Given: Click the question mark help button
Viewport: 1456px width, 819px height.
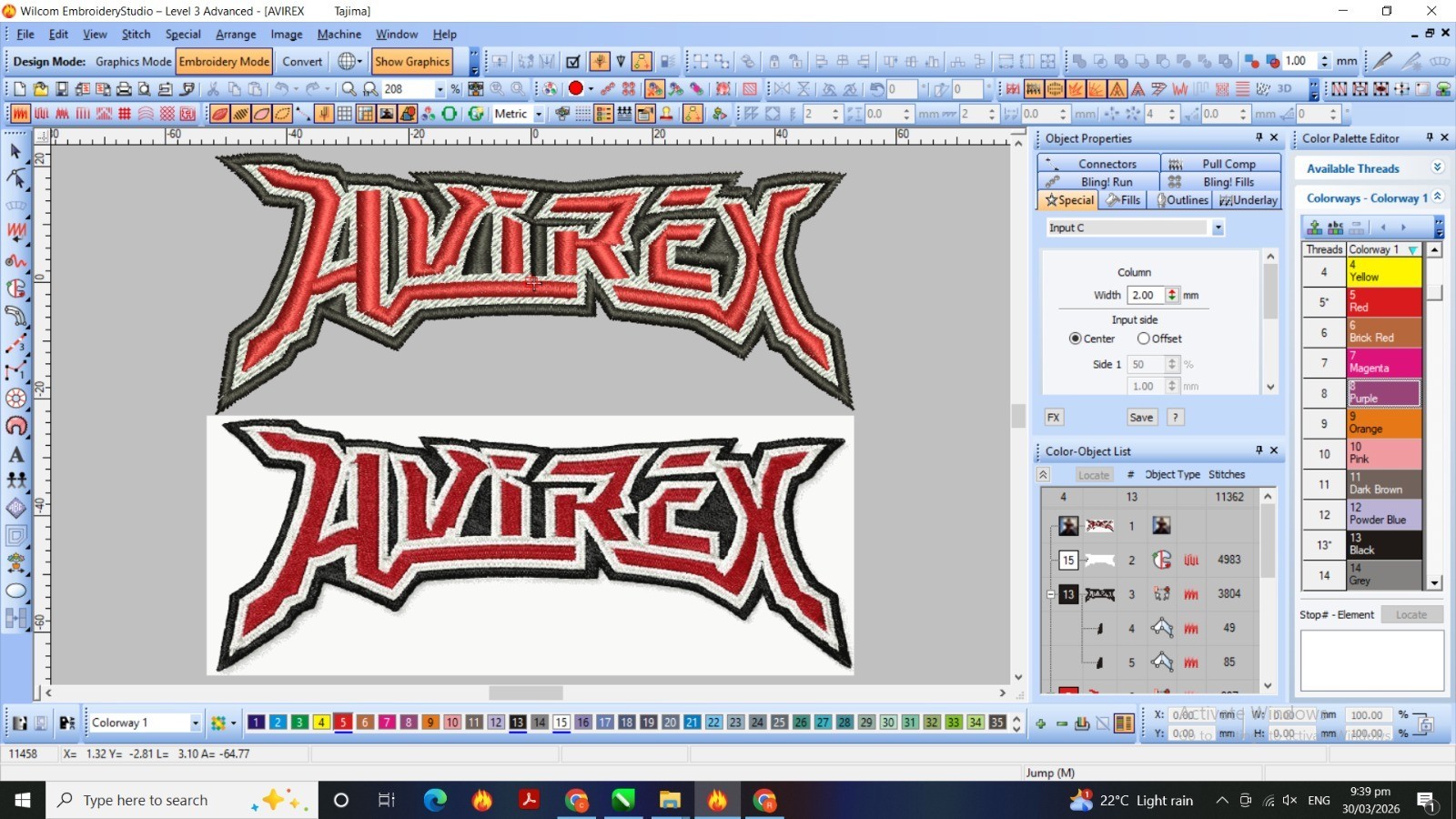Looking at the screenshot, I should pos(1176,418).
